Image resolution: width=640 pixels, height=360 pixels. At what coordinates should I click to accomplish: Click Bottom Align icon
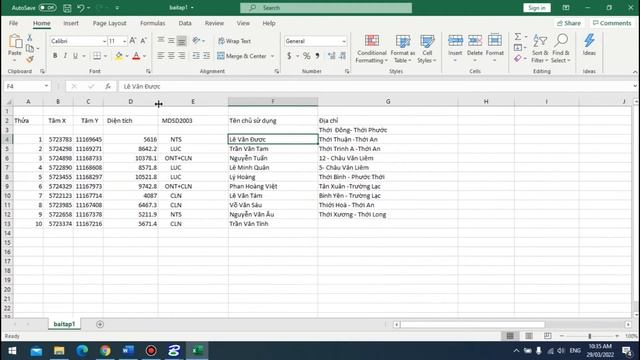coord(182,41)
